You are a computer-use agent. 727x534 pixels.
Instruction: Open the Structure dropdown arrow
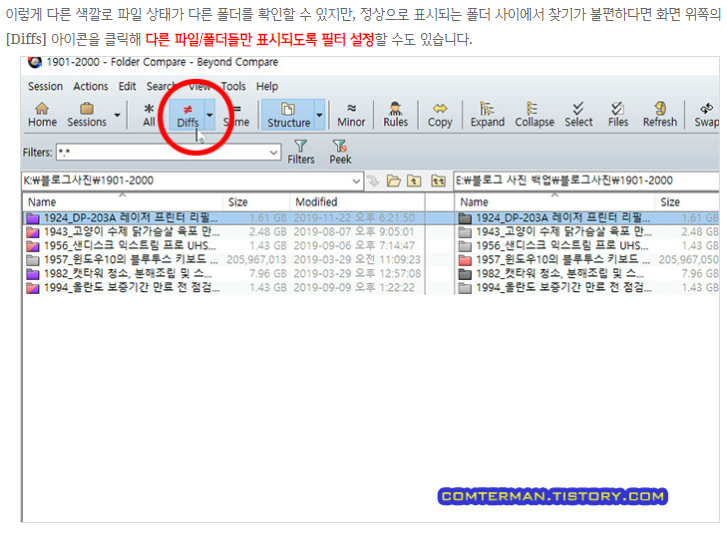pos(319,114)
